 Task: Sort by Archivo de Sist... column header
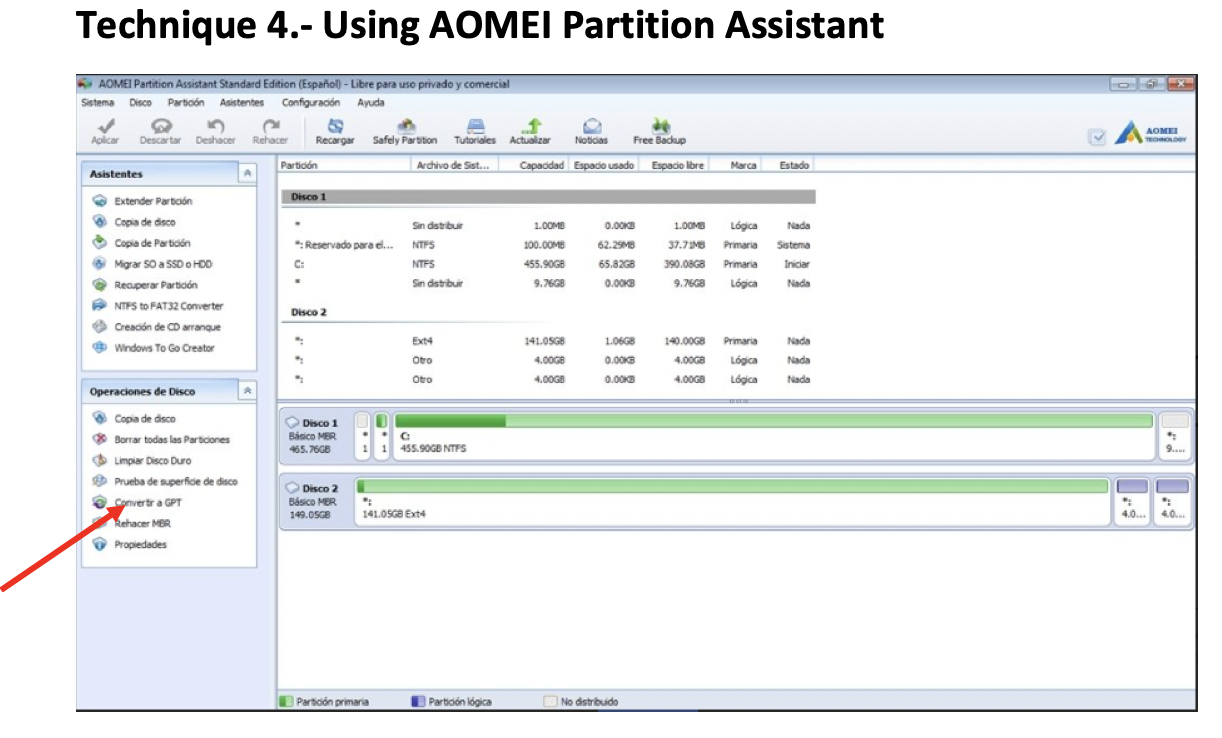pos(455,165)
